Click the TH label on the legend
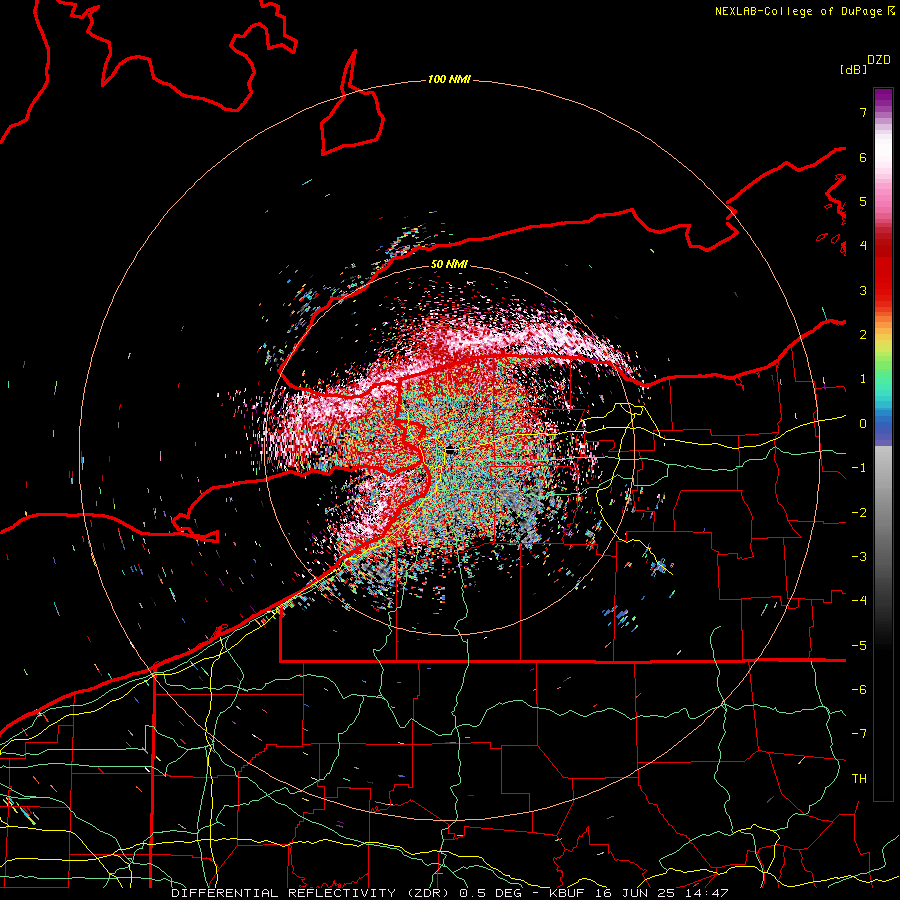900x900 pixels. (859, 779)
